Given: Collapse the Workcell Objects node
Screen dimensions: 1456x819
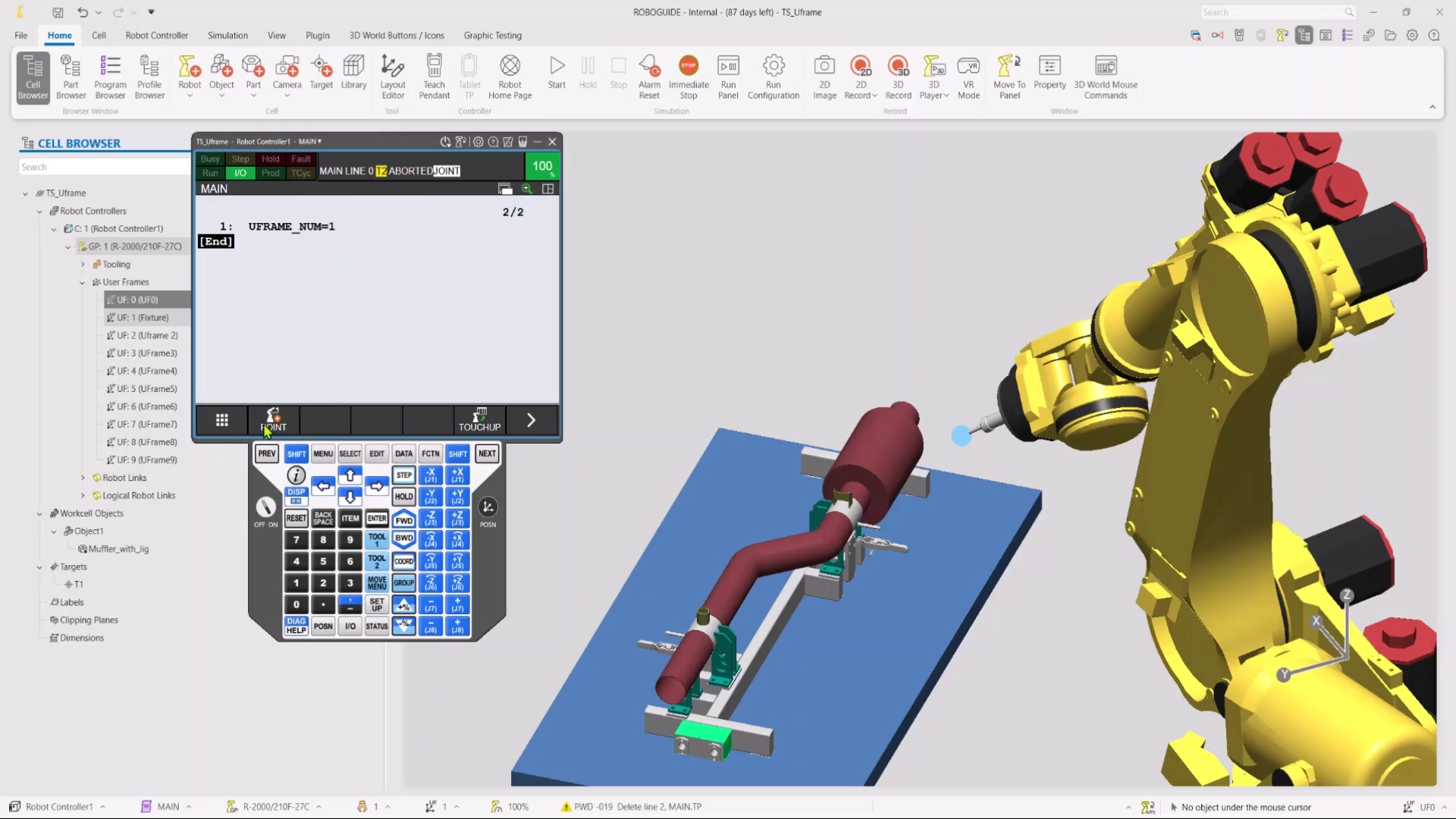Looking at the screenshot, I should point(39,513).
